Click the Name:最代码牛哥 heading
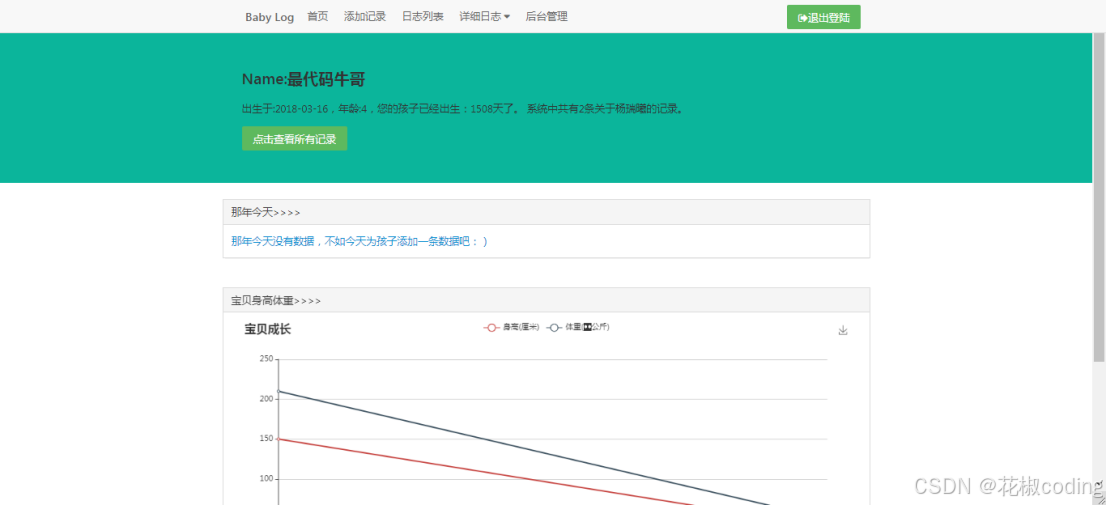 coord(304,80)
